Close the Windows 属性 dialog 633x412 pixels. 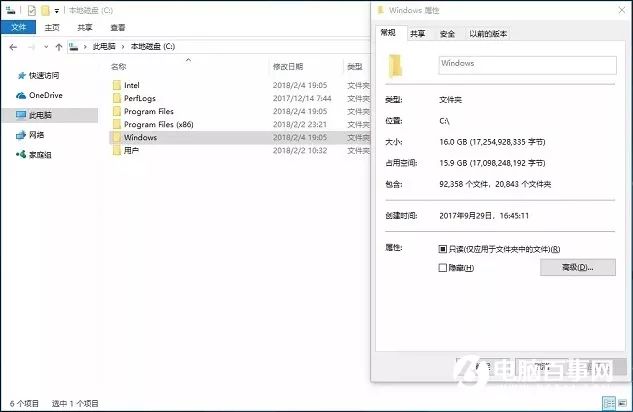[622, 10]
